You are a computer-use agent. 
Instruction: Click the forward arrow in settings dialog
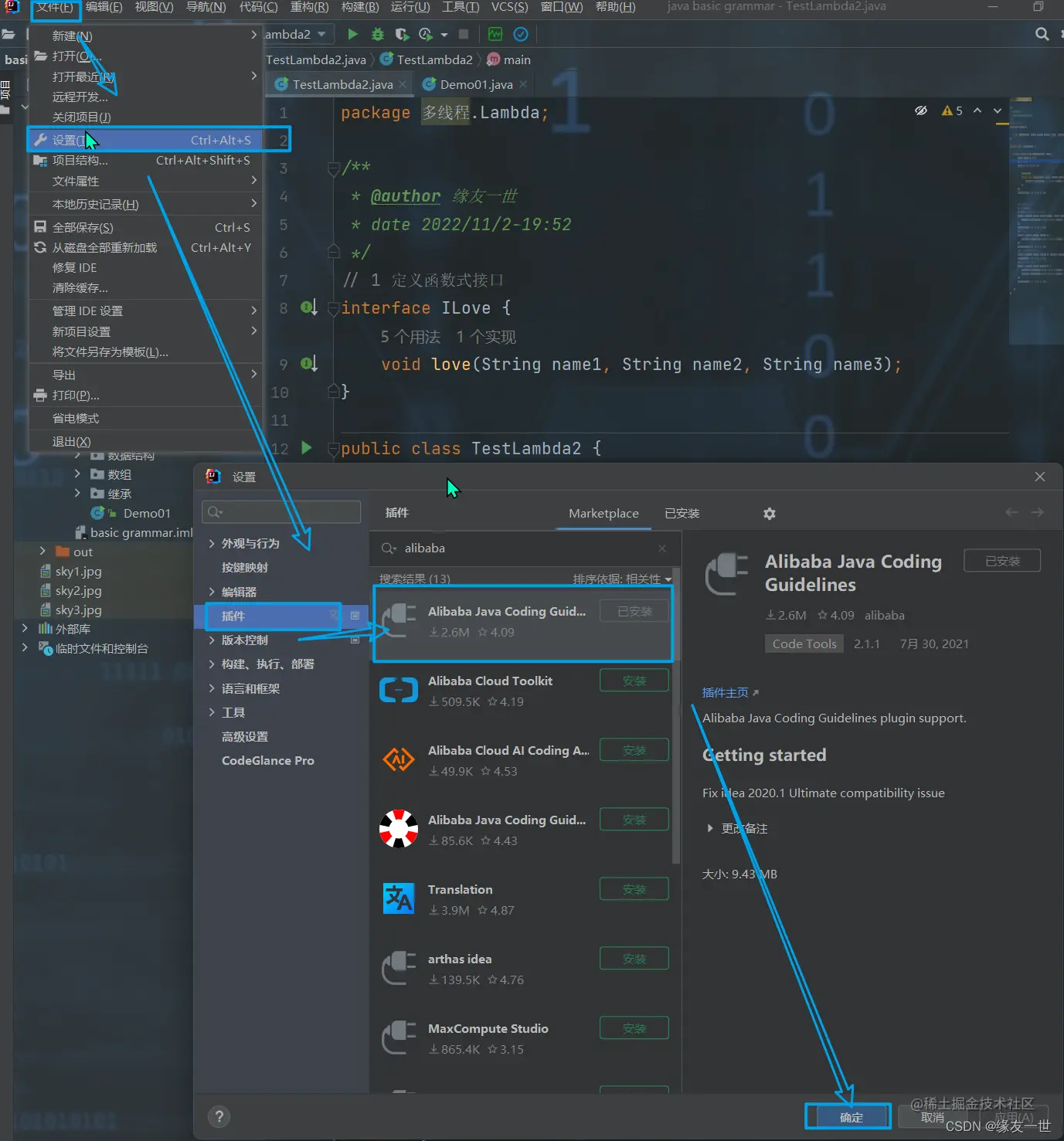click(x=1037, y=512)
